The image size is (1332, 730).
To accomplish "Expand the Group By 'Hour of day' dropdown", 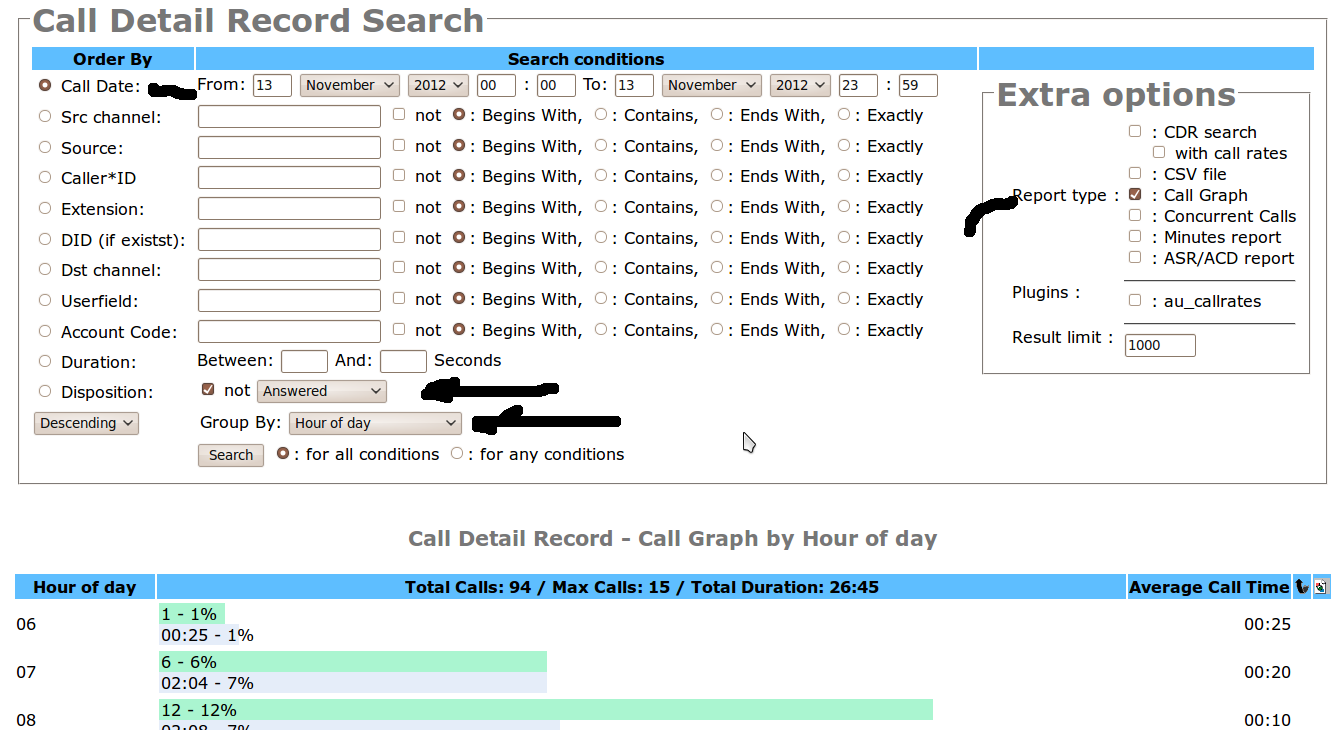I will pos(375,423).
